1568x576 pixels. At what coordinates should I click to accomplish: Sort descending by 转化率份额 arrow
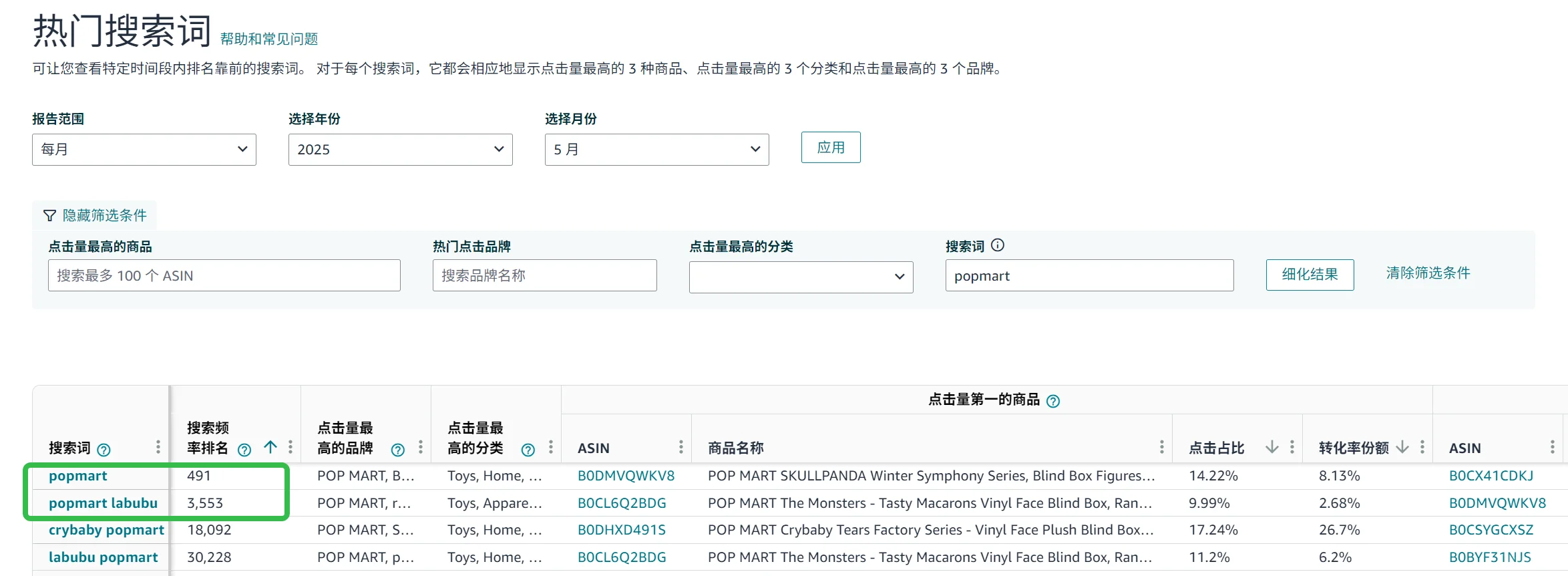click(x=1402, y=447)
